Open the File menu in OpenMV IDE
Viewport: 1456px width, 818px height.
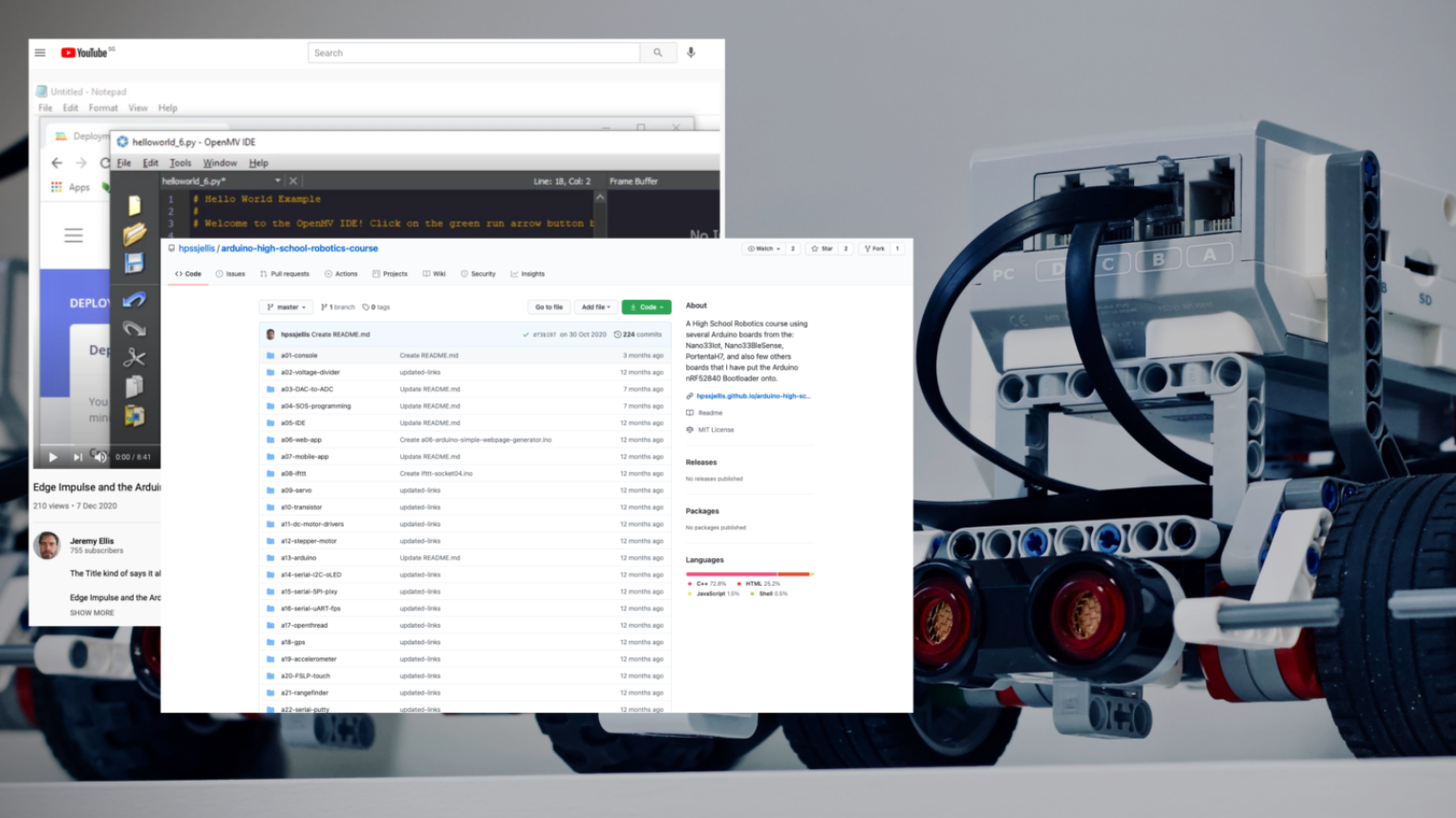(x=124, y=163)
